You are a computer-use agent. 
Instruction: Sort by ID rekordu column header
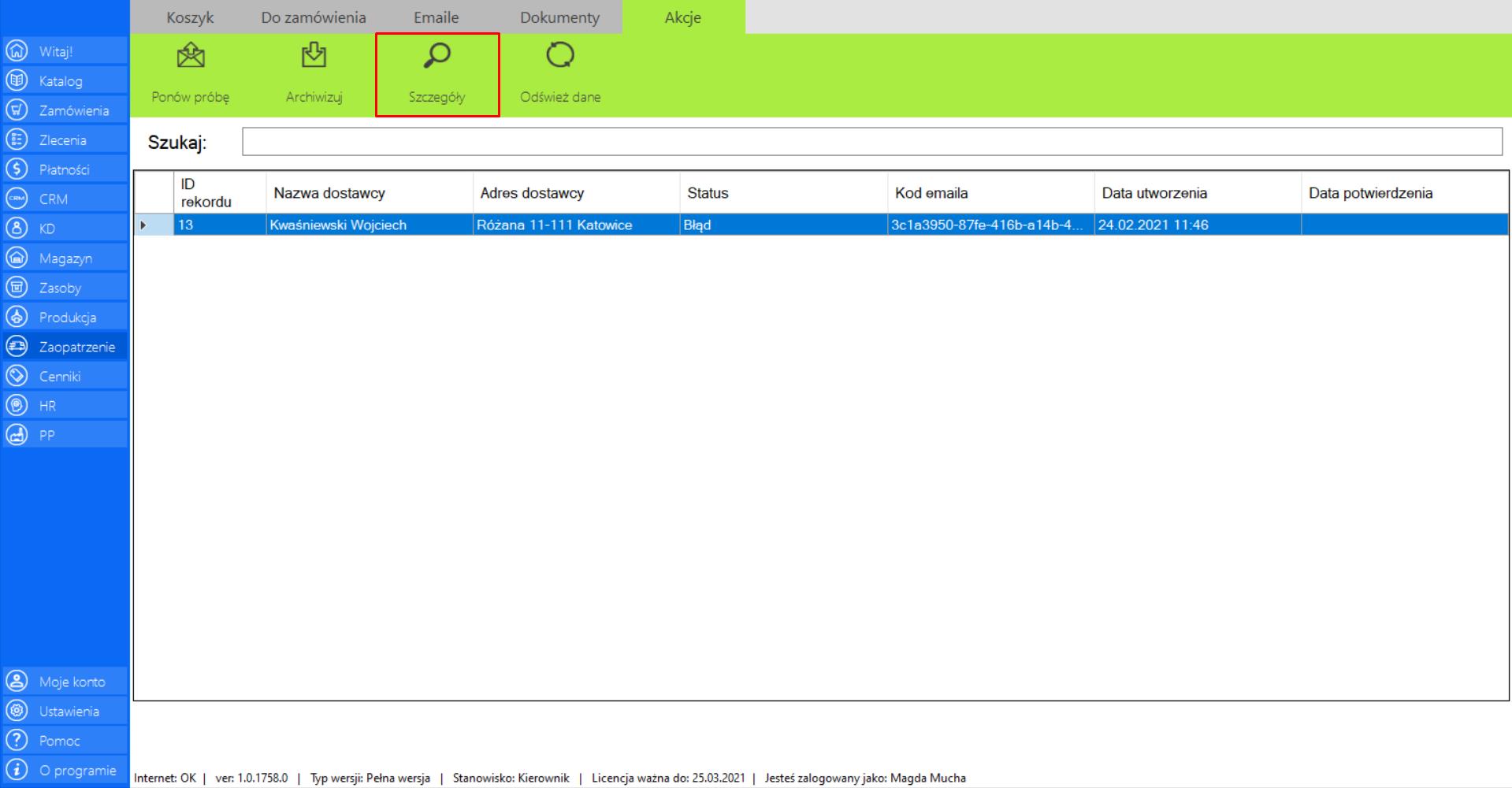point(220,193)
